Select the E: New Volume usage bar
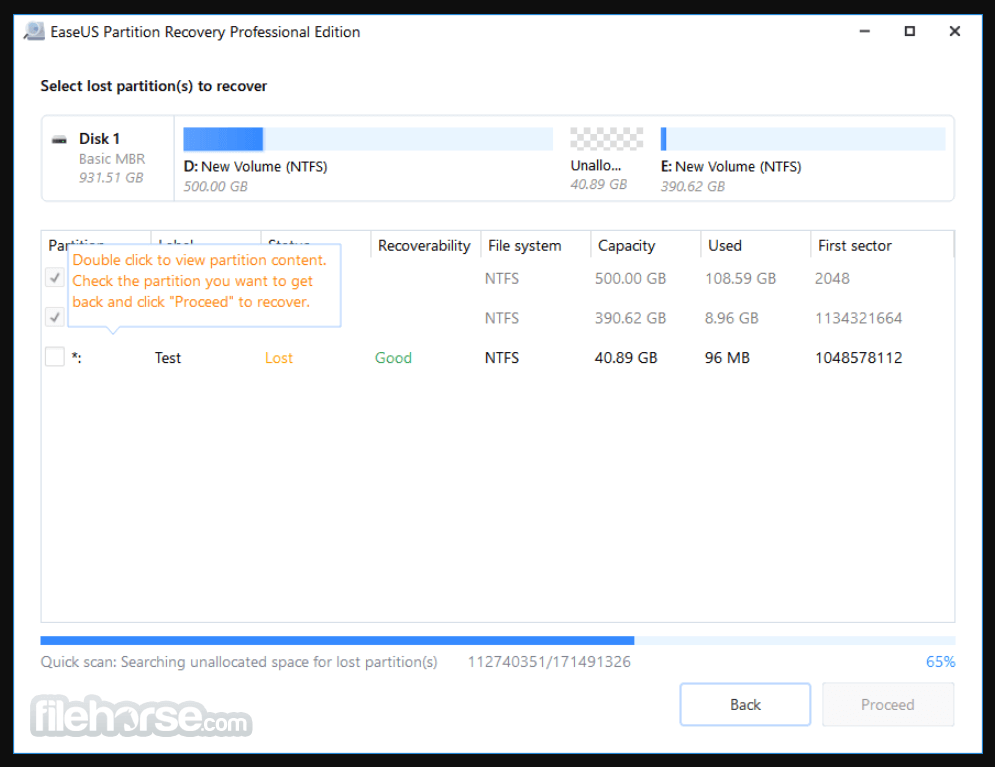 [x=803, y=139]
